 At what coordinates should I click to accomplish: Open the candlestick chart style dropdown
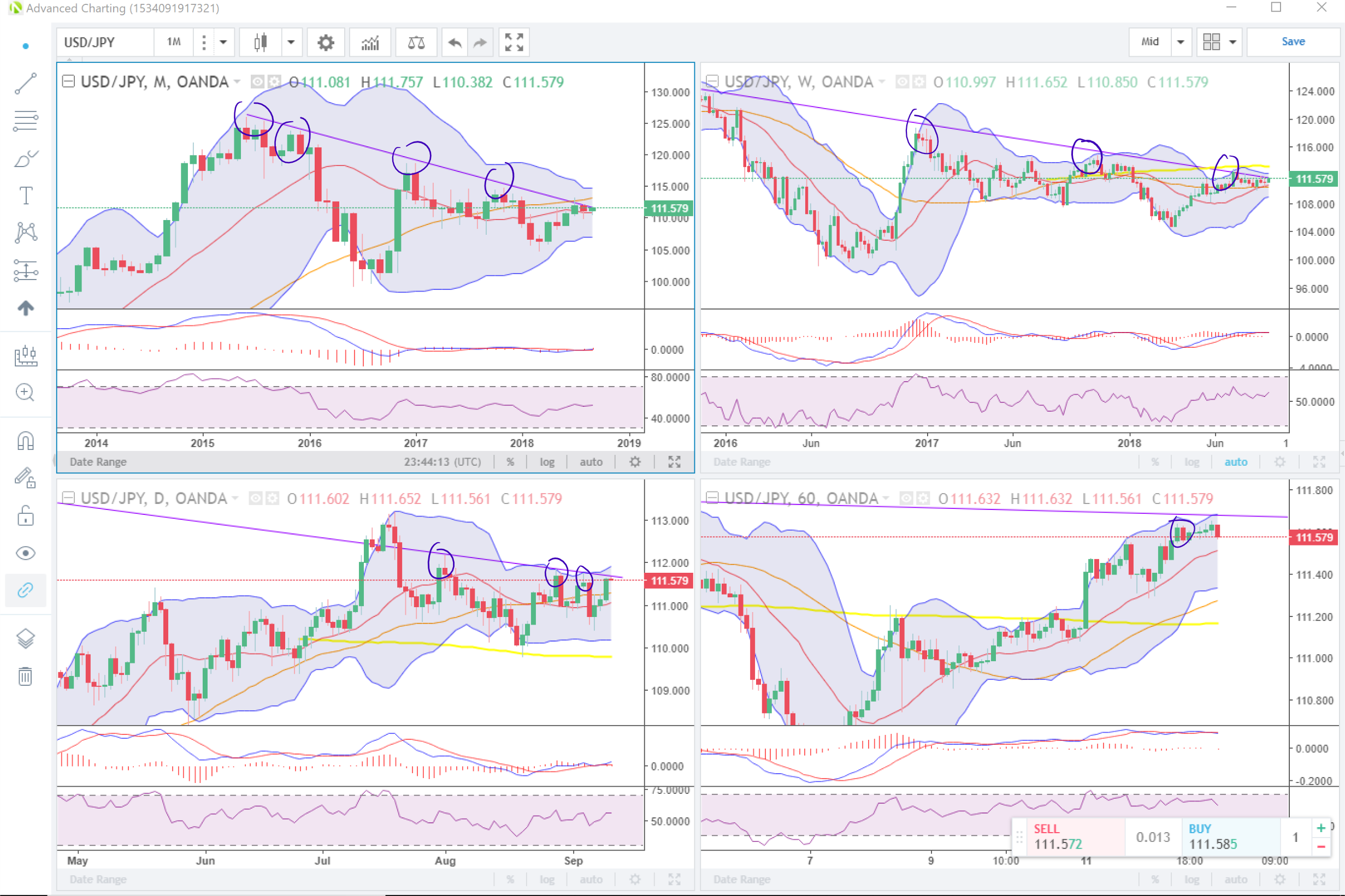(x=291, y=42)
